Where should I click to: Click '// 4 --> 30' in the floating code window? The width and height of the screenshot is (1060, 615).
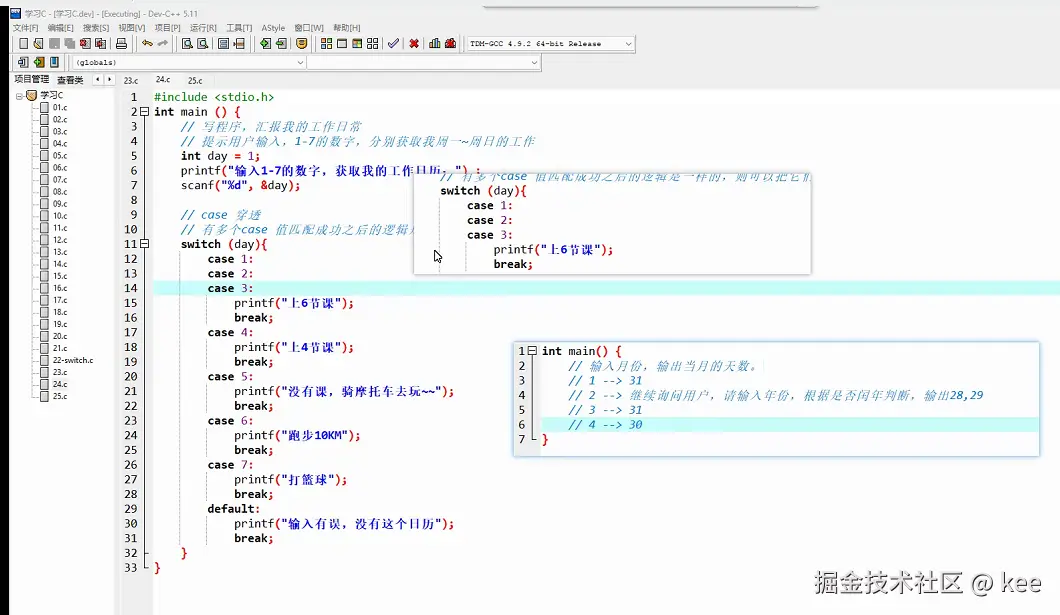click(605, 424)
